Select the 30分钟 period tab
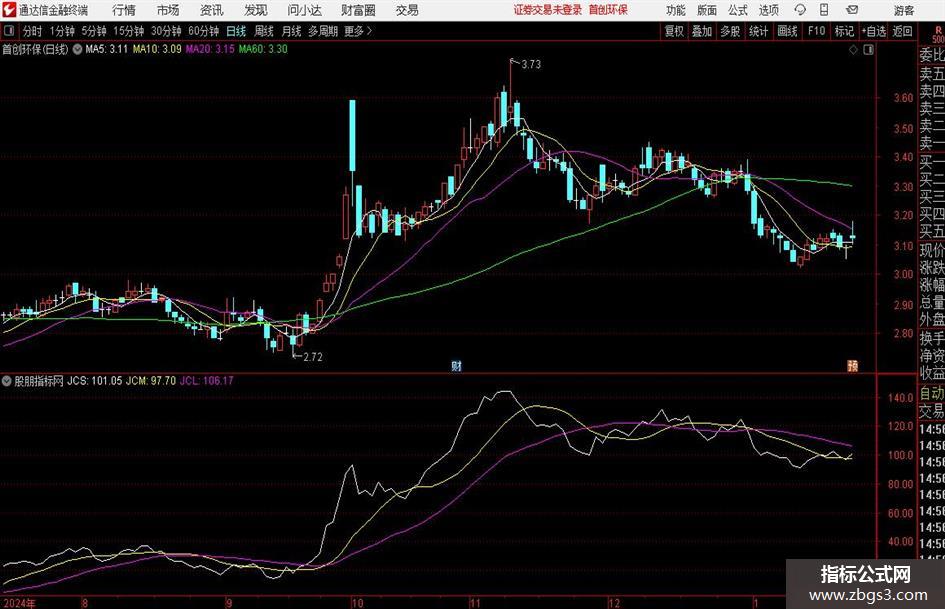The width and height of the screenshot is (945, 609). pos(166,31)
